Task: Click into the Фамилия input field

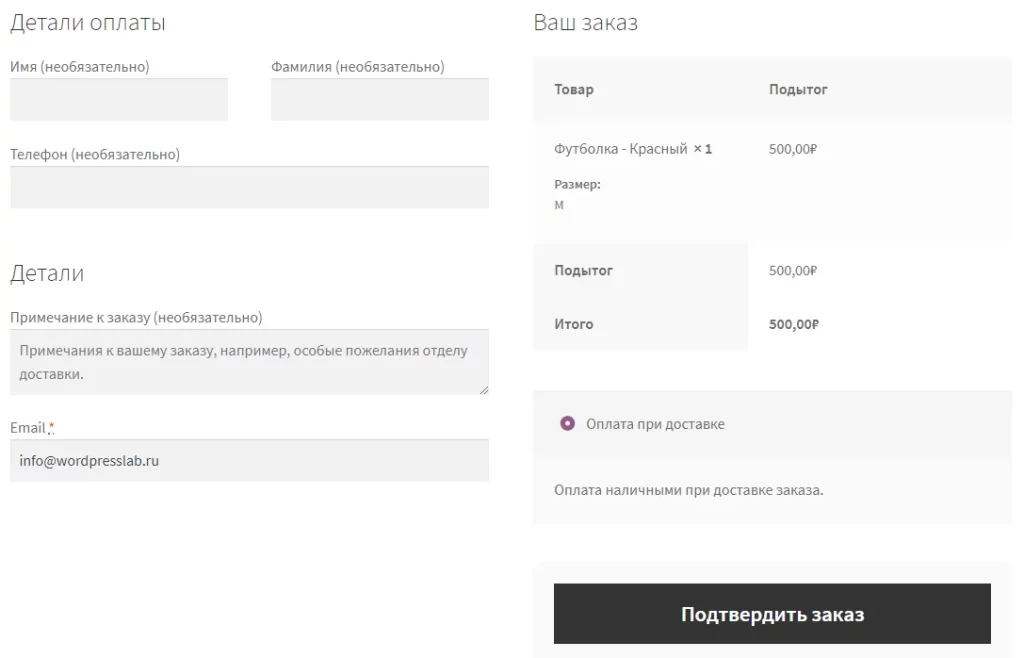Action: (x=379, y=100)
